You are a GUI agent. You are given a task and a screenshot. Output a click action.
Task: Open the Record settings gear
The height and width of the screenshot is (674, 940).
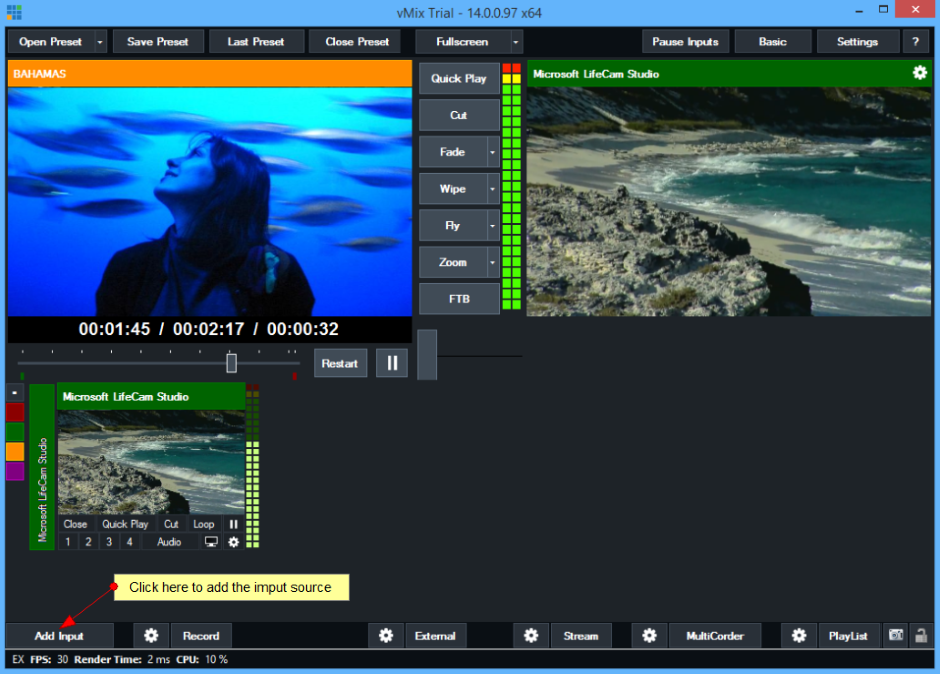click(151, 636)
